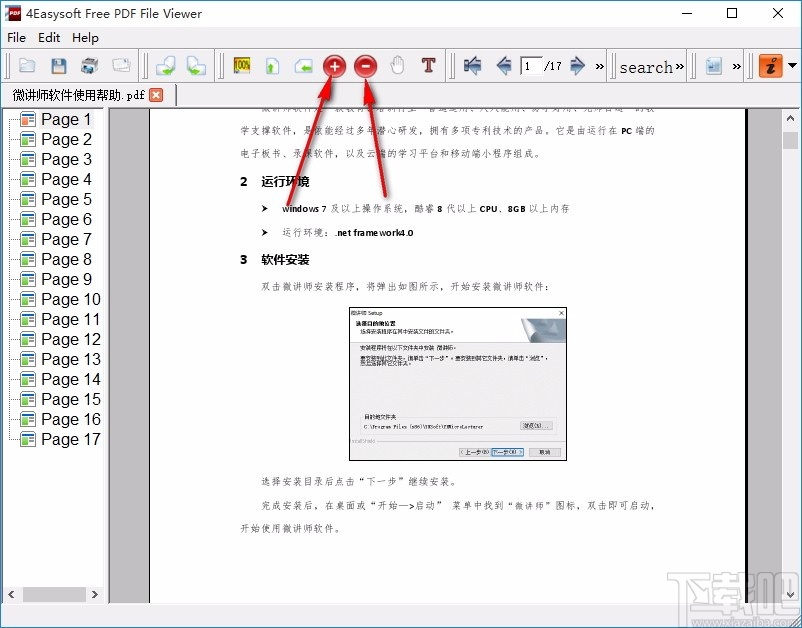This screenshot has height=628, width=802.
Task: Open the Edit menu
Action: coord(48,37)
